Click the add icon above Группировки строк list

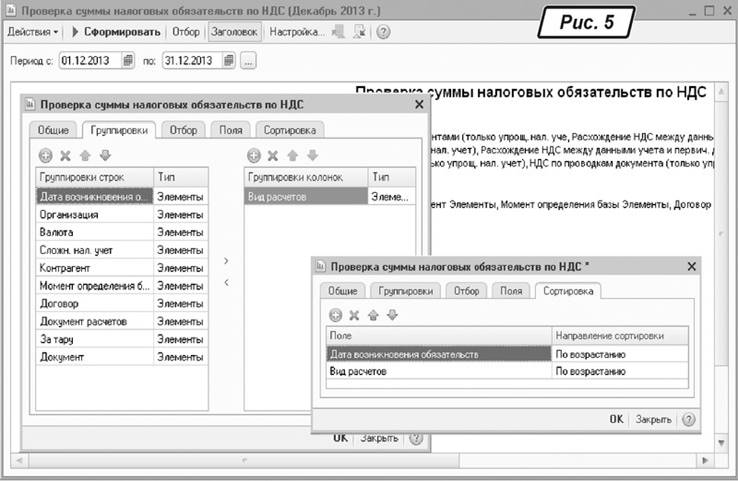coord(45,155)
